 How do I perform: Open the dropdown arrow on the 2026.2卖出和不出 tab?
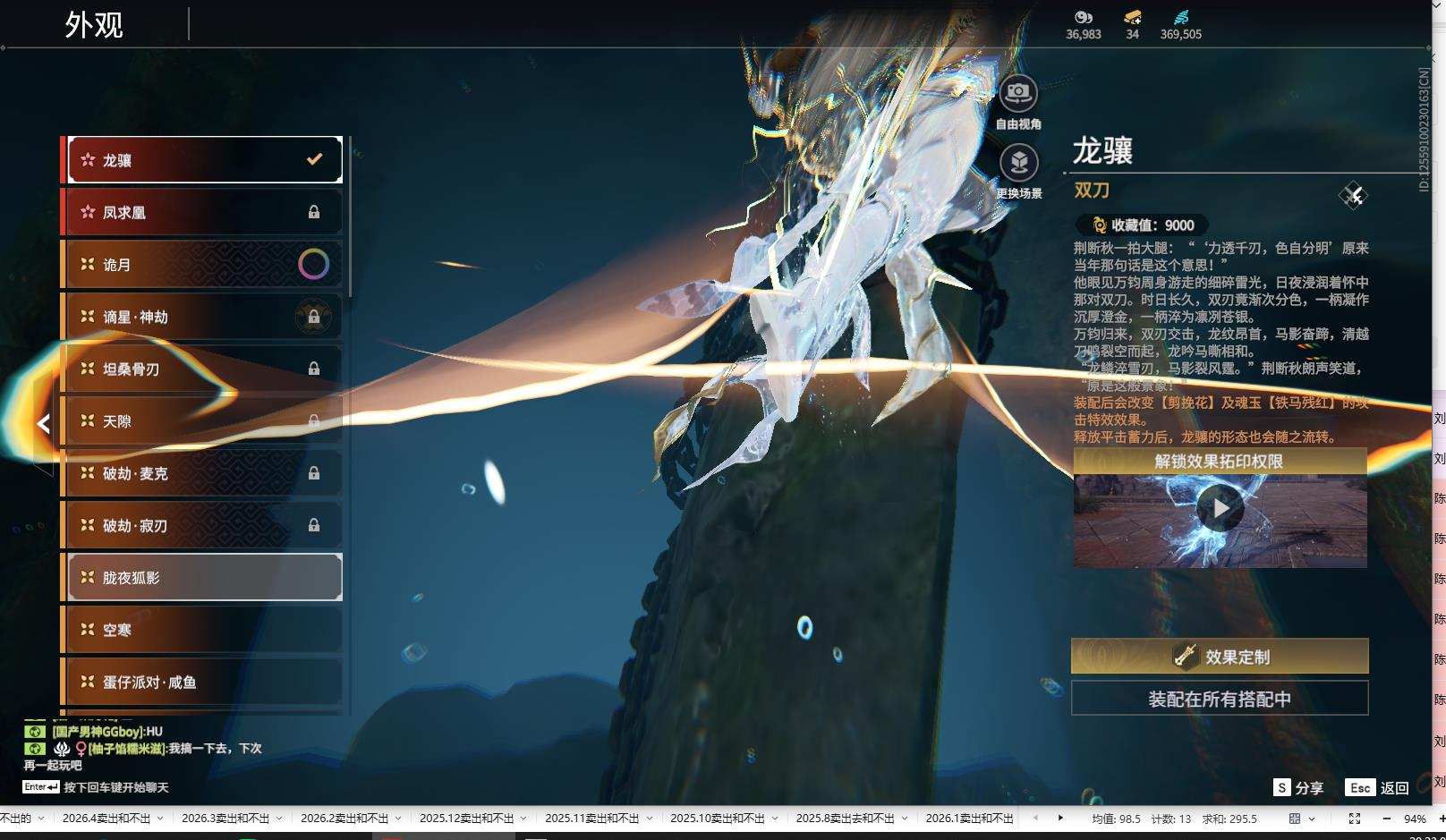pyautogui.click(x=398, y=819)
